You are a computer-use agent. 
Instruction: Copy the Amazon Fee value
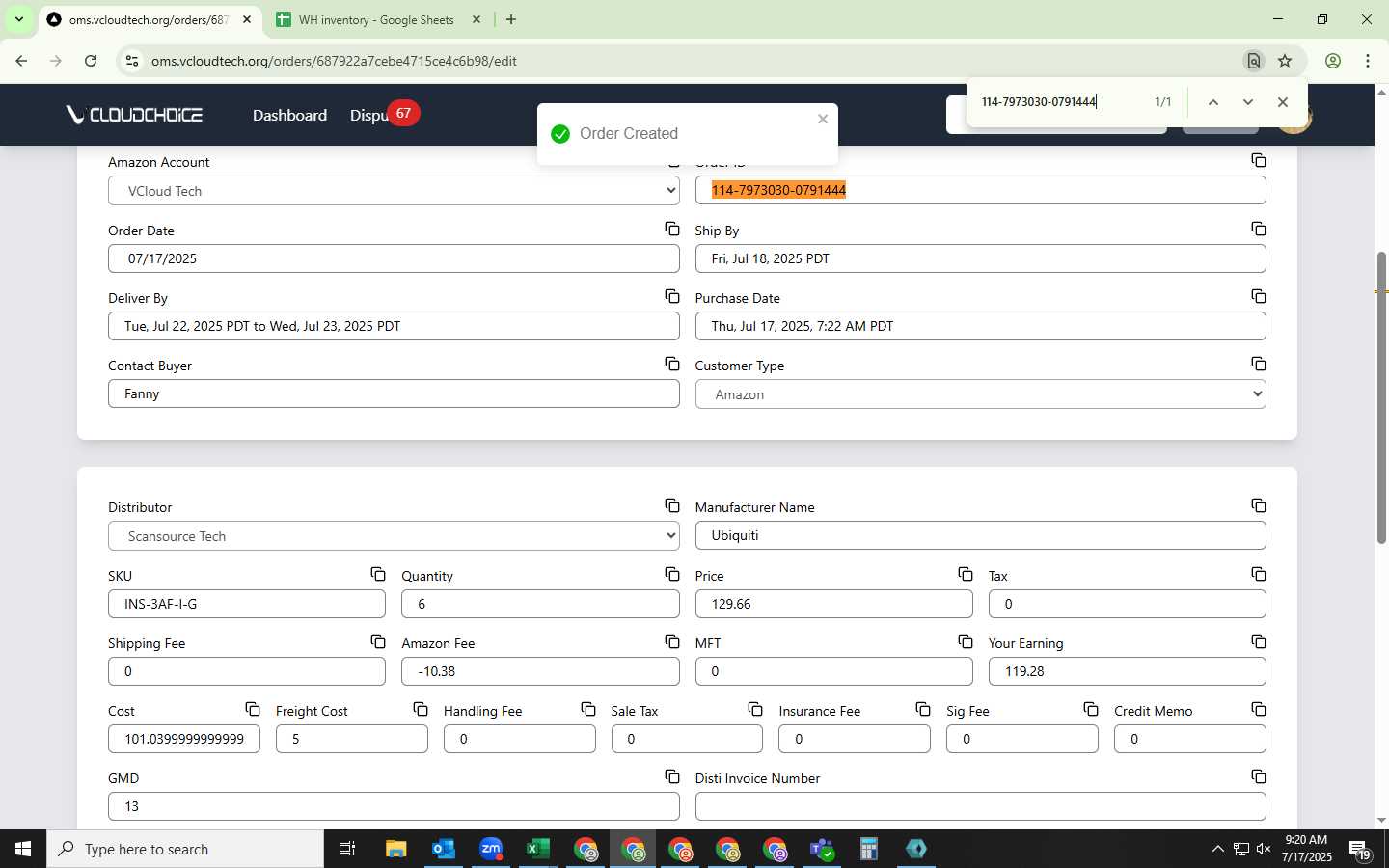[671, 641]
